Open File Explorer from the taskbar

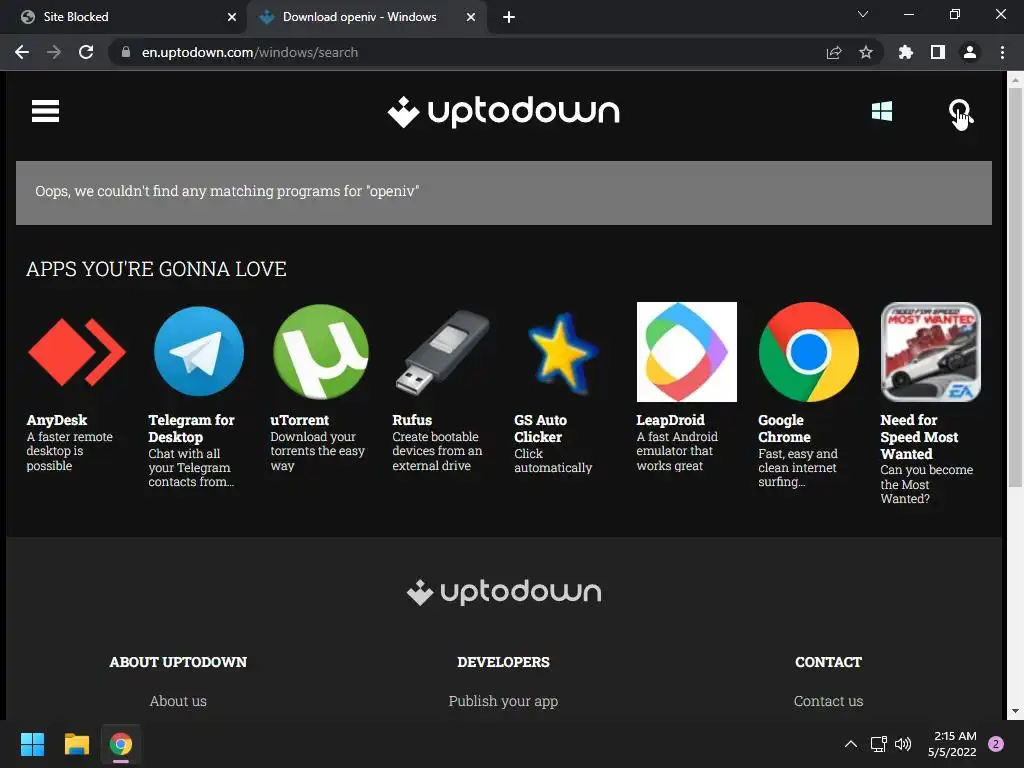click(76, 744)
